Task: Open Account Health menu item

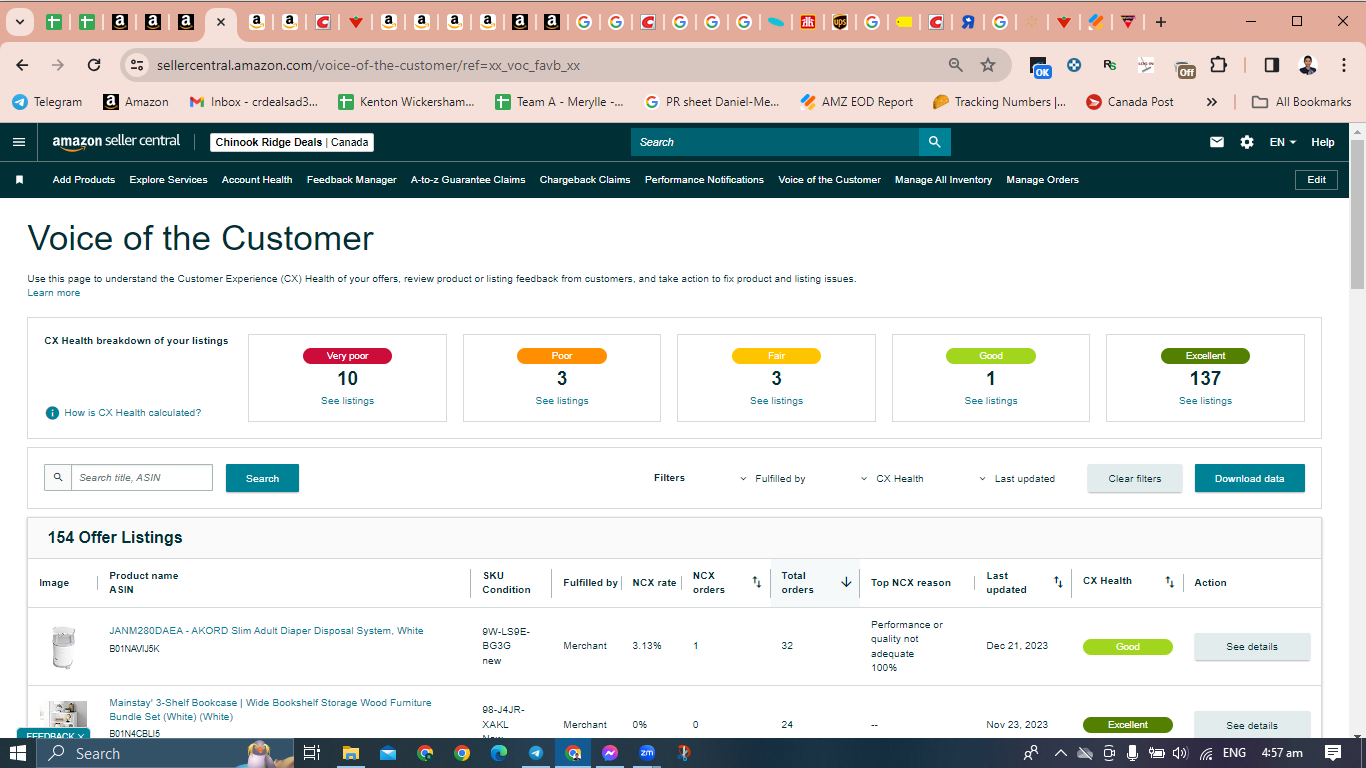Action: 257,180
